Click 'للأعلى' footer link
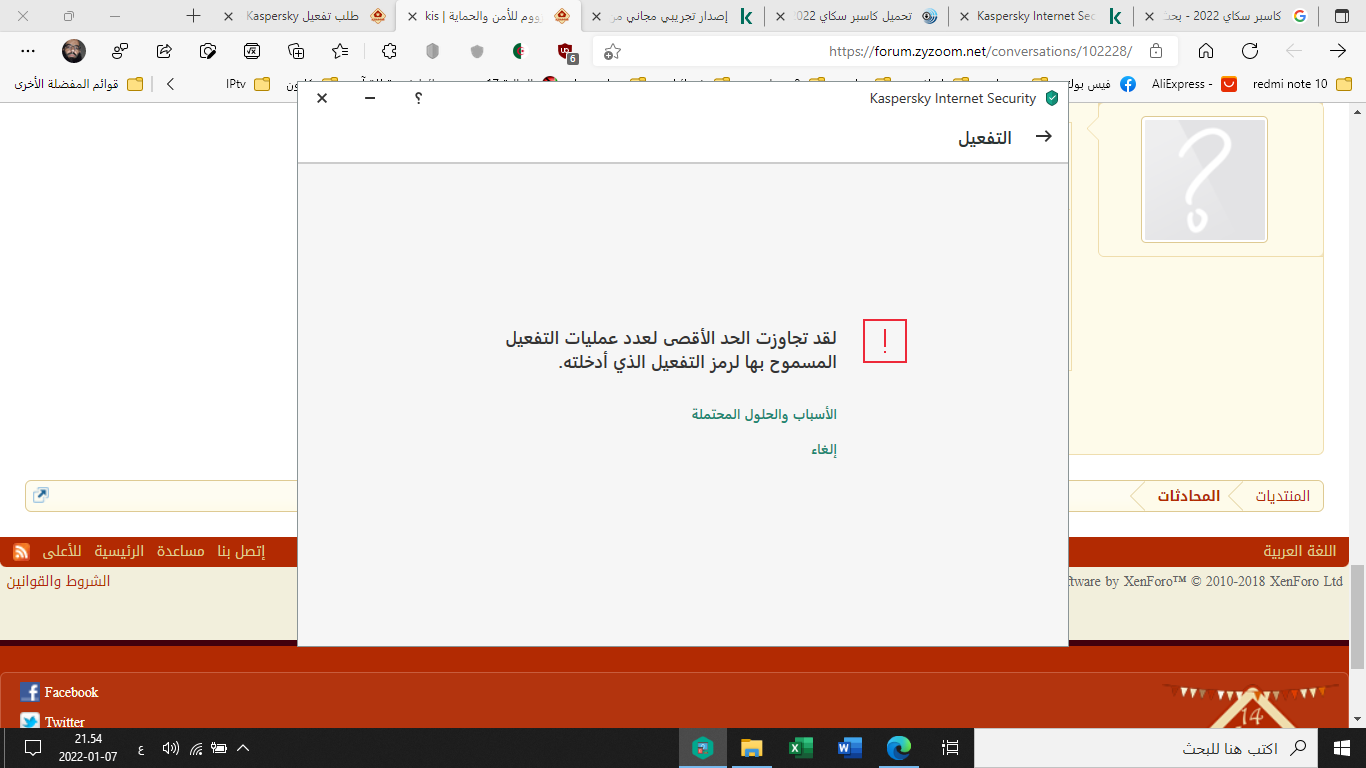 click(62, 551)
